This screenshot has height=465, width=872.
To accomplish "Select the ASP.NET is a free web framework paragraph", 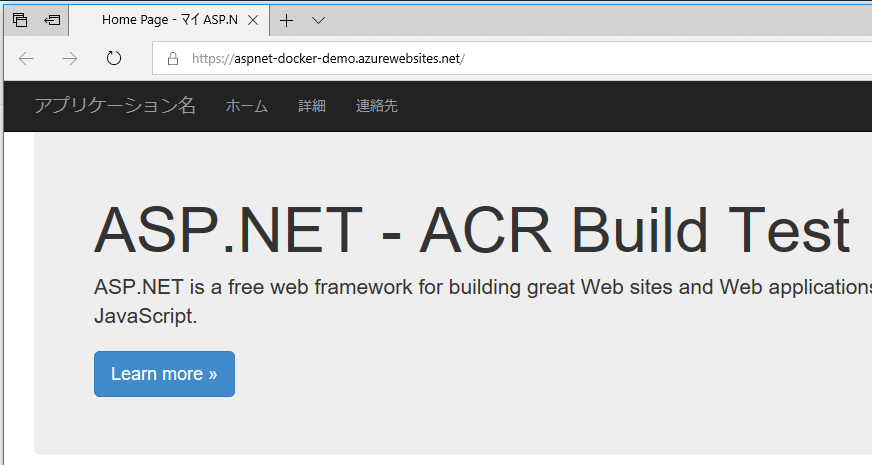I will (x=483, y=301).
